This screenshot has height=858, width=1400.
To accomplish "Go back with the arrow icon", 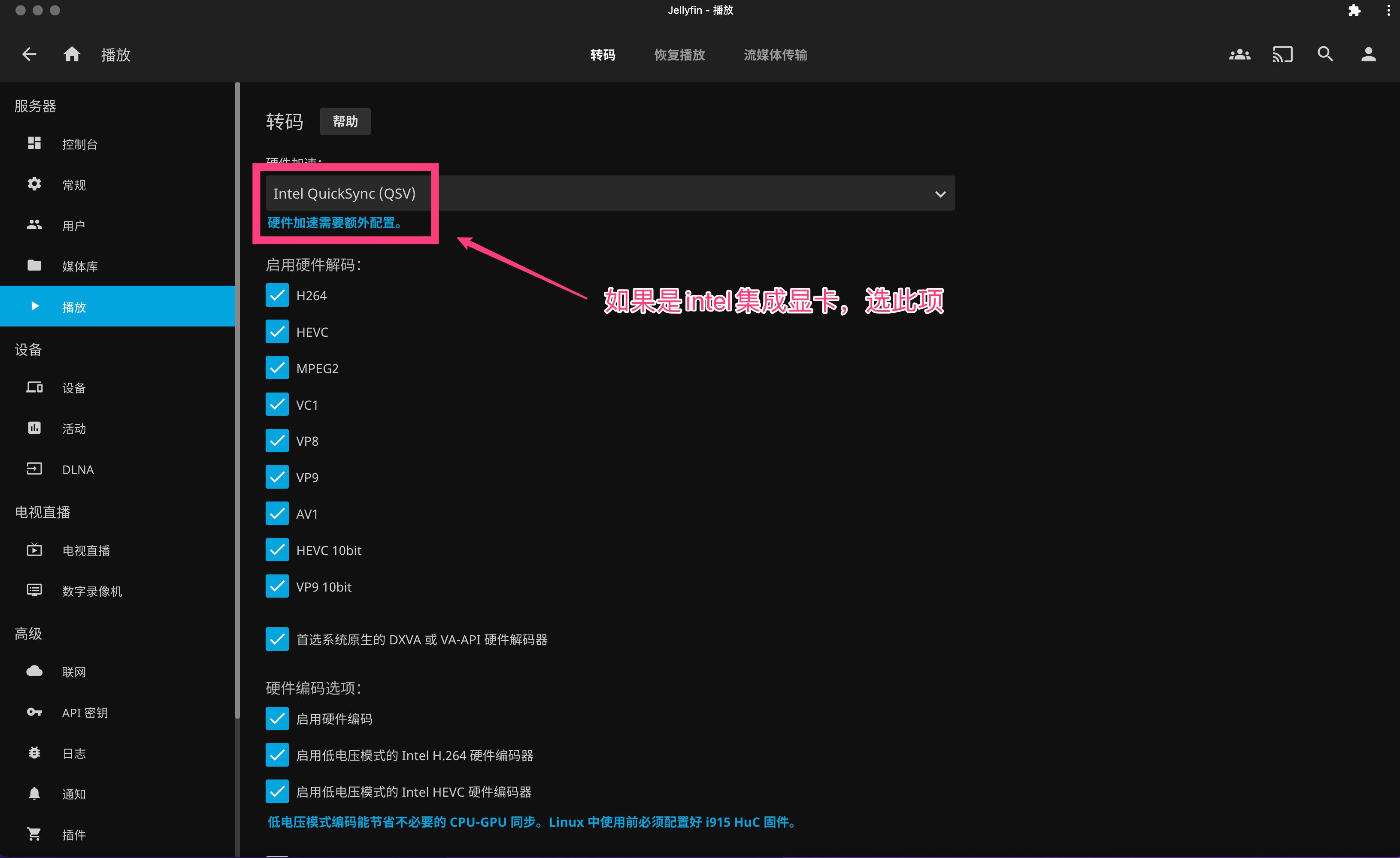I will (x=29, y=54).
